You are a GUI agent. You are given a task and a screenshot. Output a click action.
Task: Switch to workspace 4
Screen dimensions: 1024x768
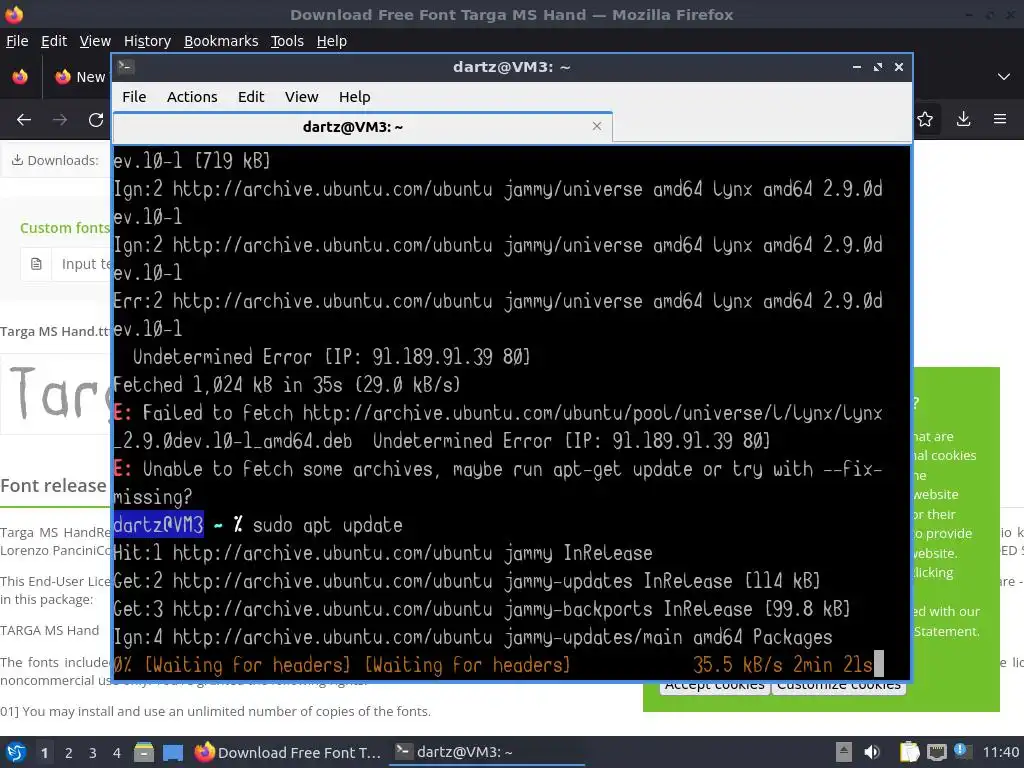pos(117,753)
